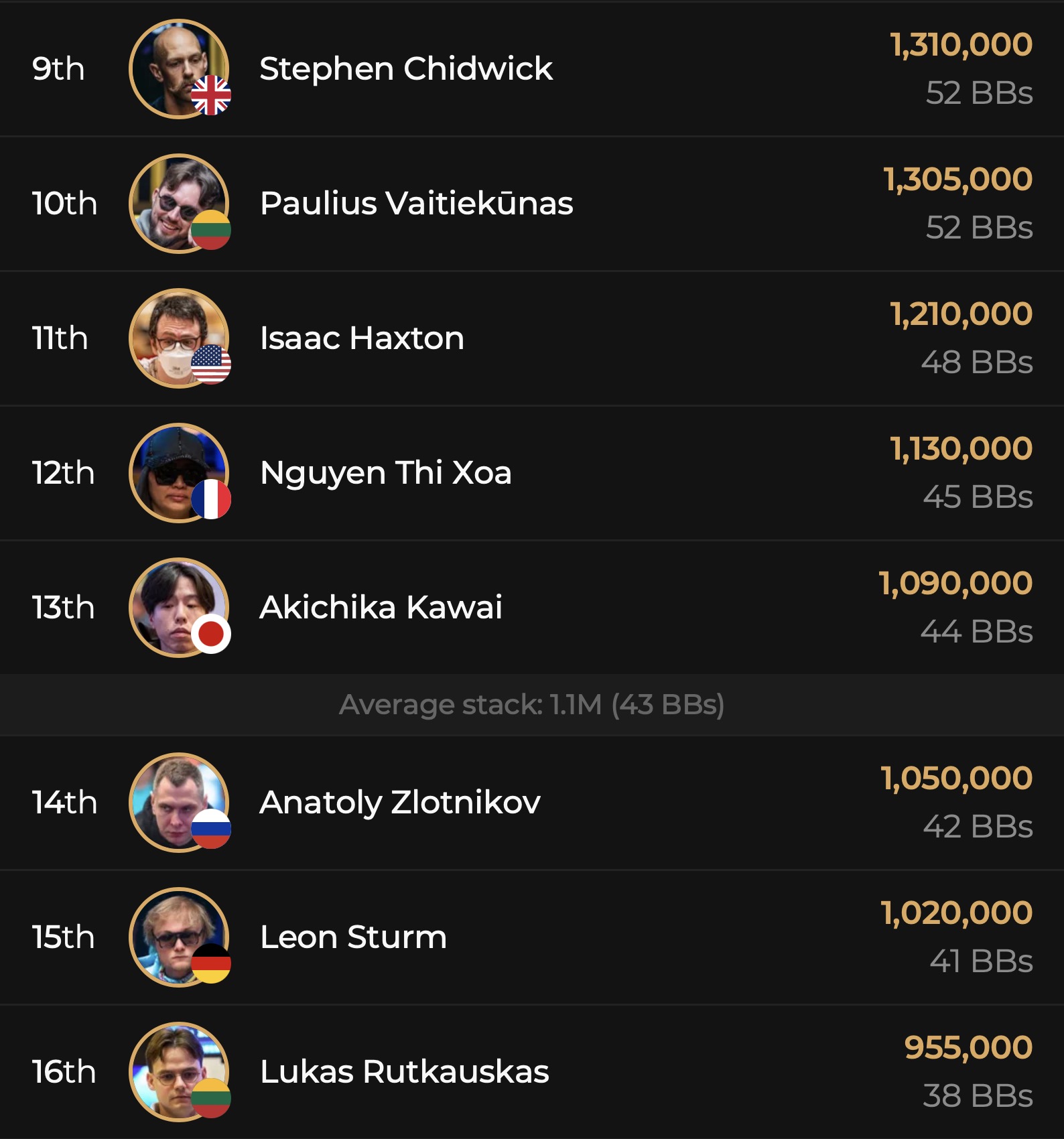Click the Russian flag badge on Zlotnikov
This screenshot has width=1064, height=1139.
click(211, 829)
